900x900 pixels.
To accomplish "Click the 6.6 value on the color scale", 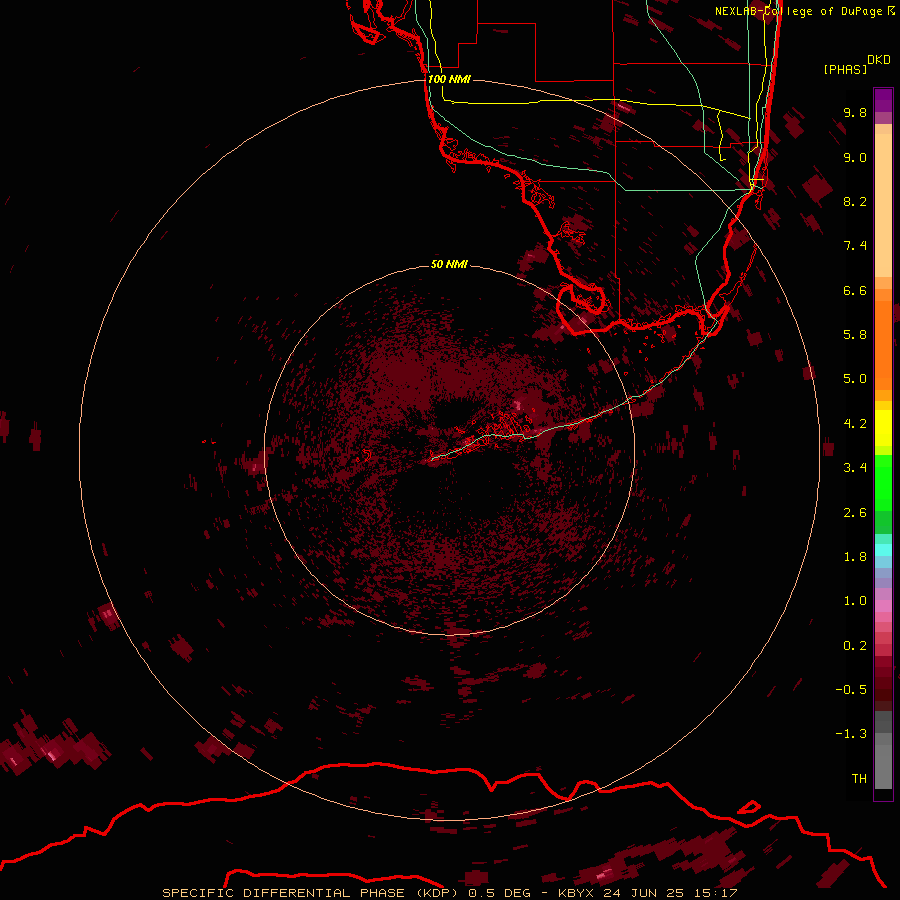I will [855, 290].
